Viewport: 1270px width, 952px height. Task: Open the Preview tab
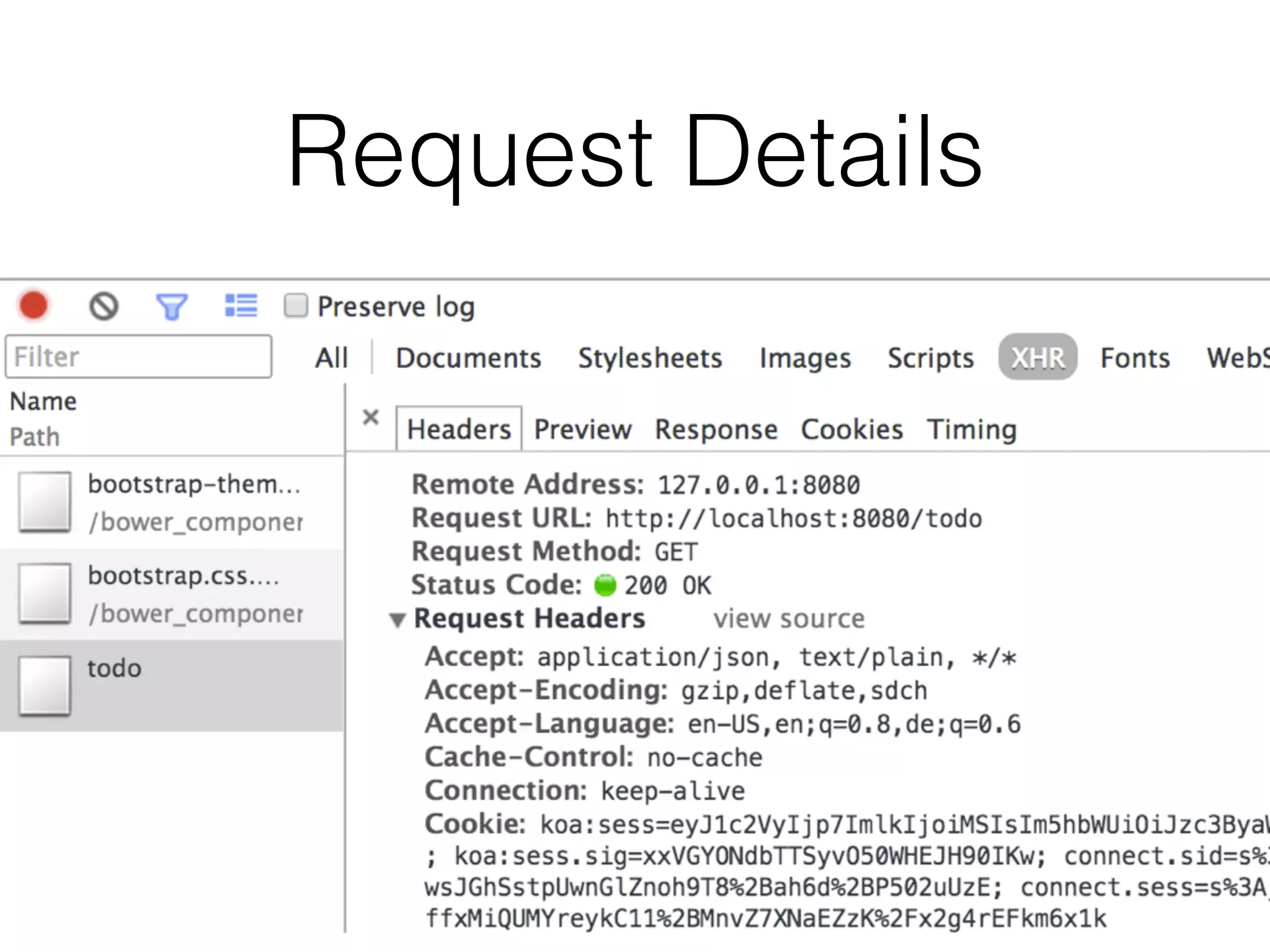pyautogui.click(x=583, y=430)
